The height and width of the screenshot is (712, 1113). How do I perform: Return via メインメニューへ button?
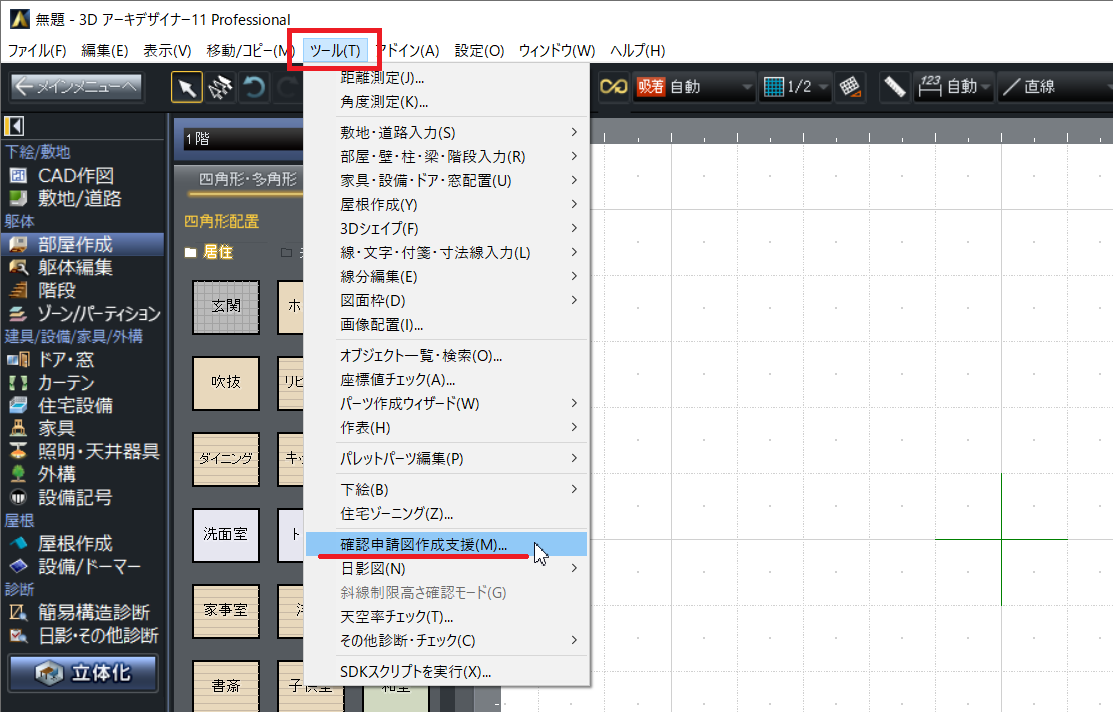click(77, 87)
